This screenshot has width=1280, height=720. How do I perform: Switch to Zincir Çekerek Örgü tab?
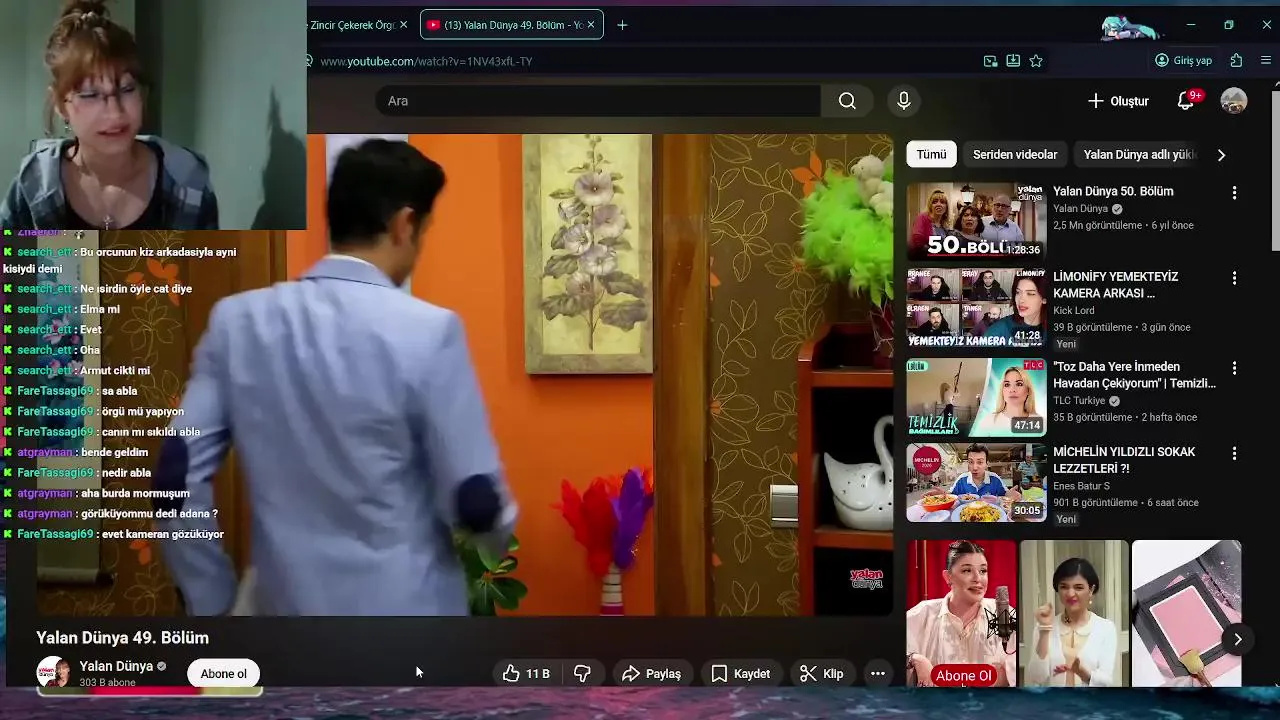352,25
